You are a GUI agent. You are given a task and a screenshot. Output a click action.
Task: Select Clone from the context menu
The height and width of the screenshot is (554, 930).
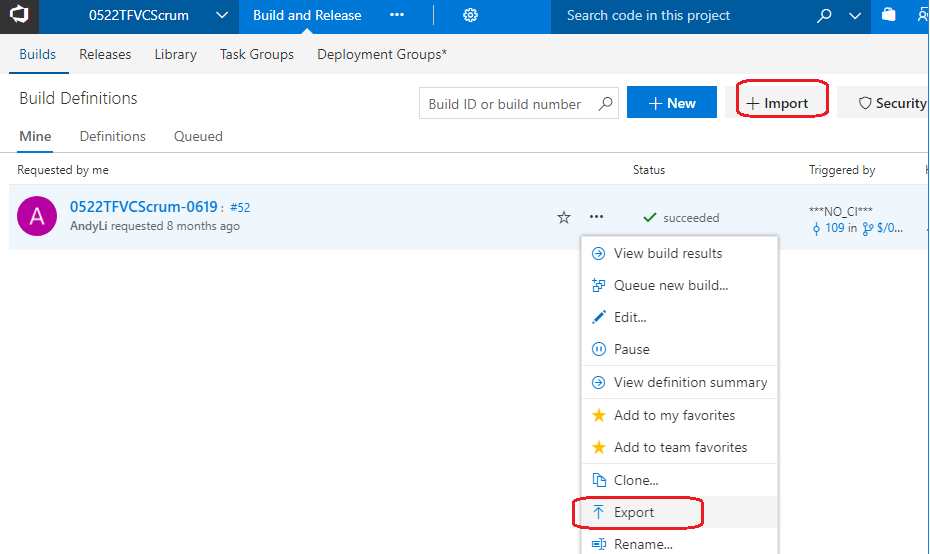click(635, 480)
